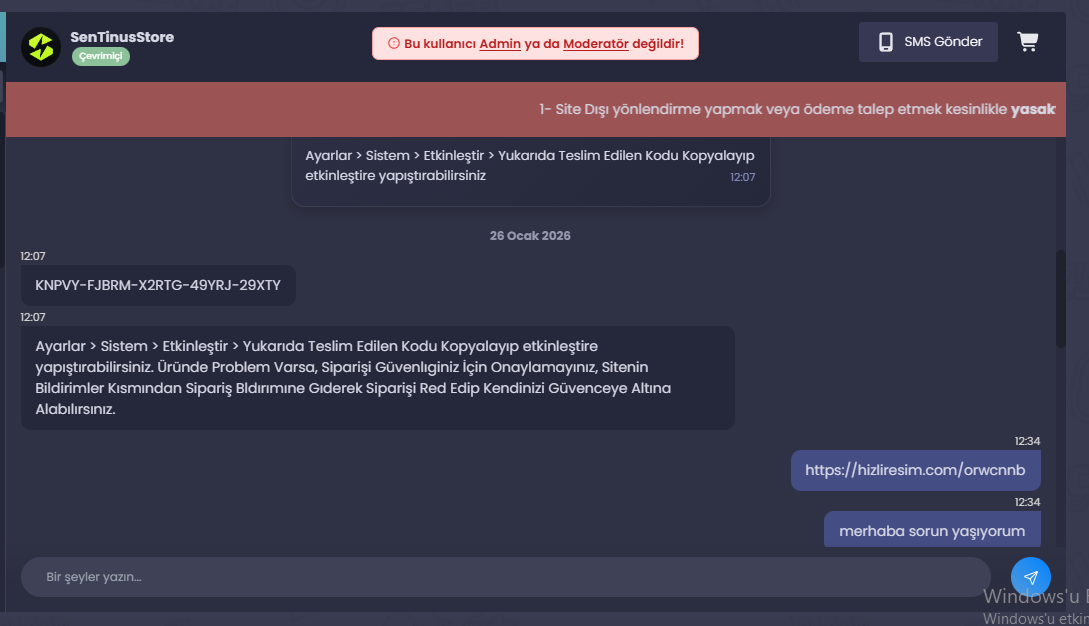The height and width of the screenshot is (626, 1089).
Task: Click the SenTinusStore username
Action: 122,37
